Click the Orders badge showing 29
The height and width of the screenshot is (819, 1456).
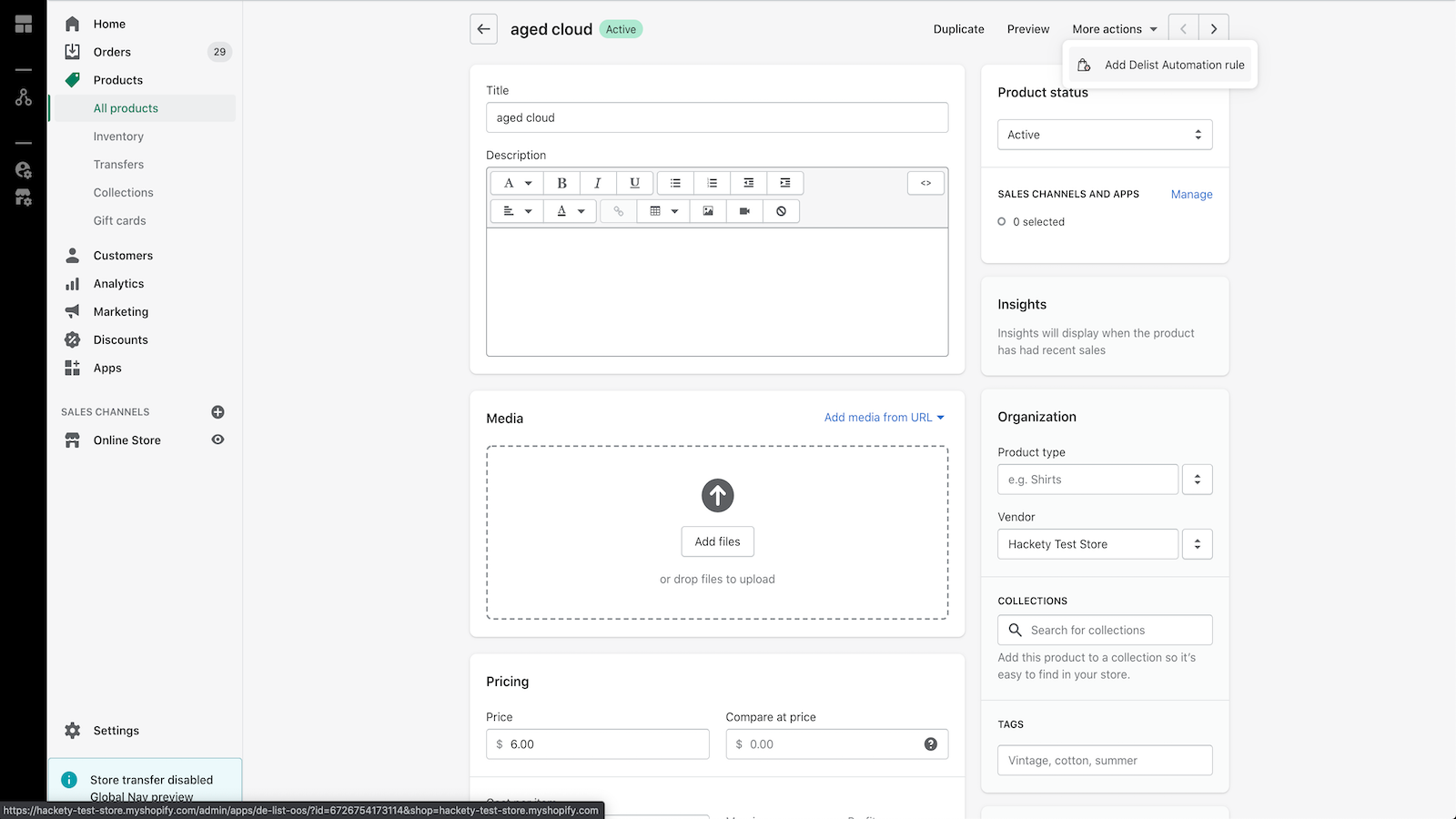(219, 52)
